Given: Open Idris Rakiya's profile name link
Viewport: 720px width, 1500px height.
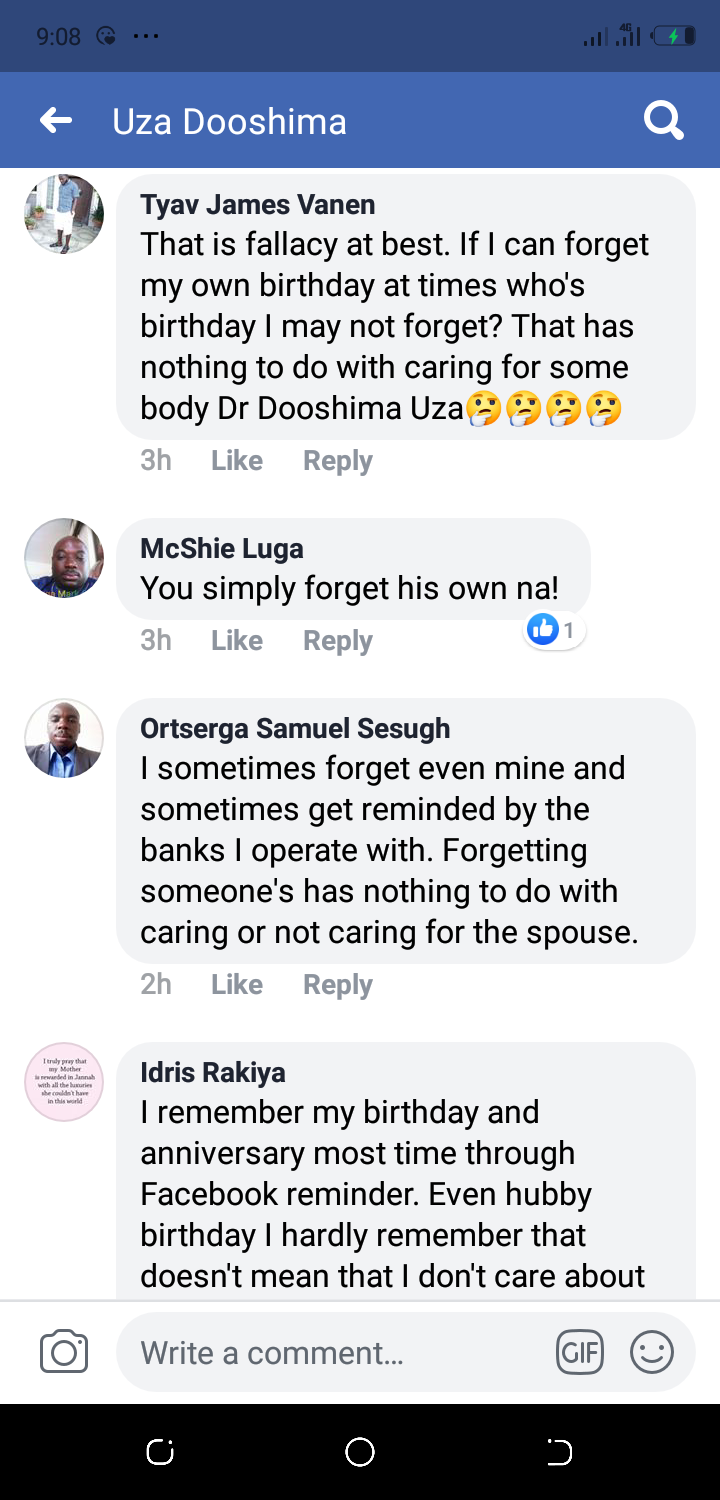Looking at the screenshot, I should 213,1072.
